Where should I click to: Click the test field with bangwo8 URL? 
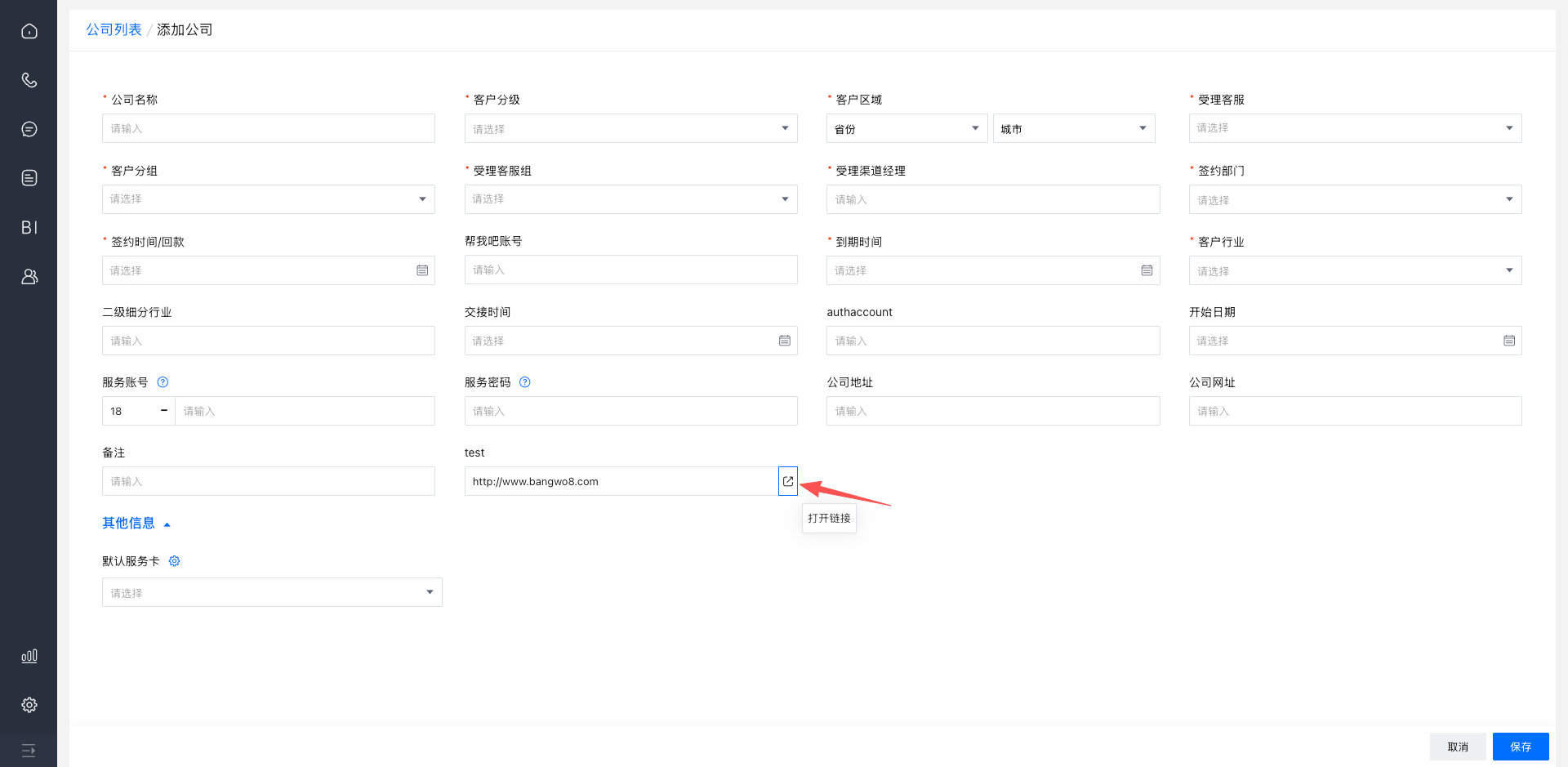coord(621,481)
